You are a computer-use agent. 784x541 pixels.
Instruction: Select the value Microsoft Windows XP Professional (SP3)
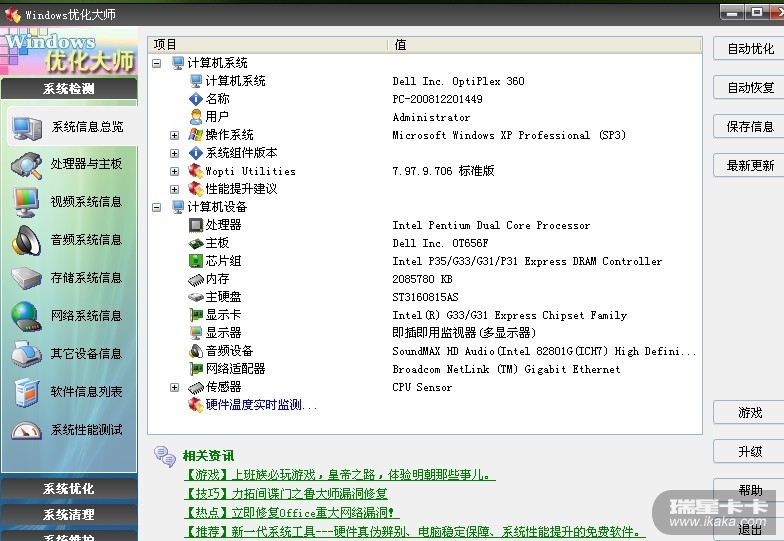[508, 135]
